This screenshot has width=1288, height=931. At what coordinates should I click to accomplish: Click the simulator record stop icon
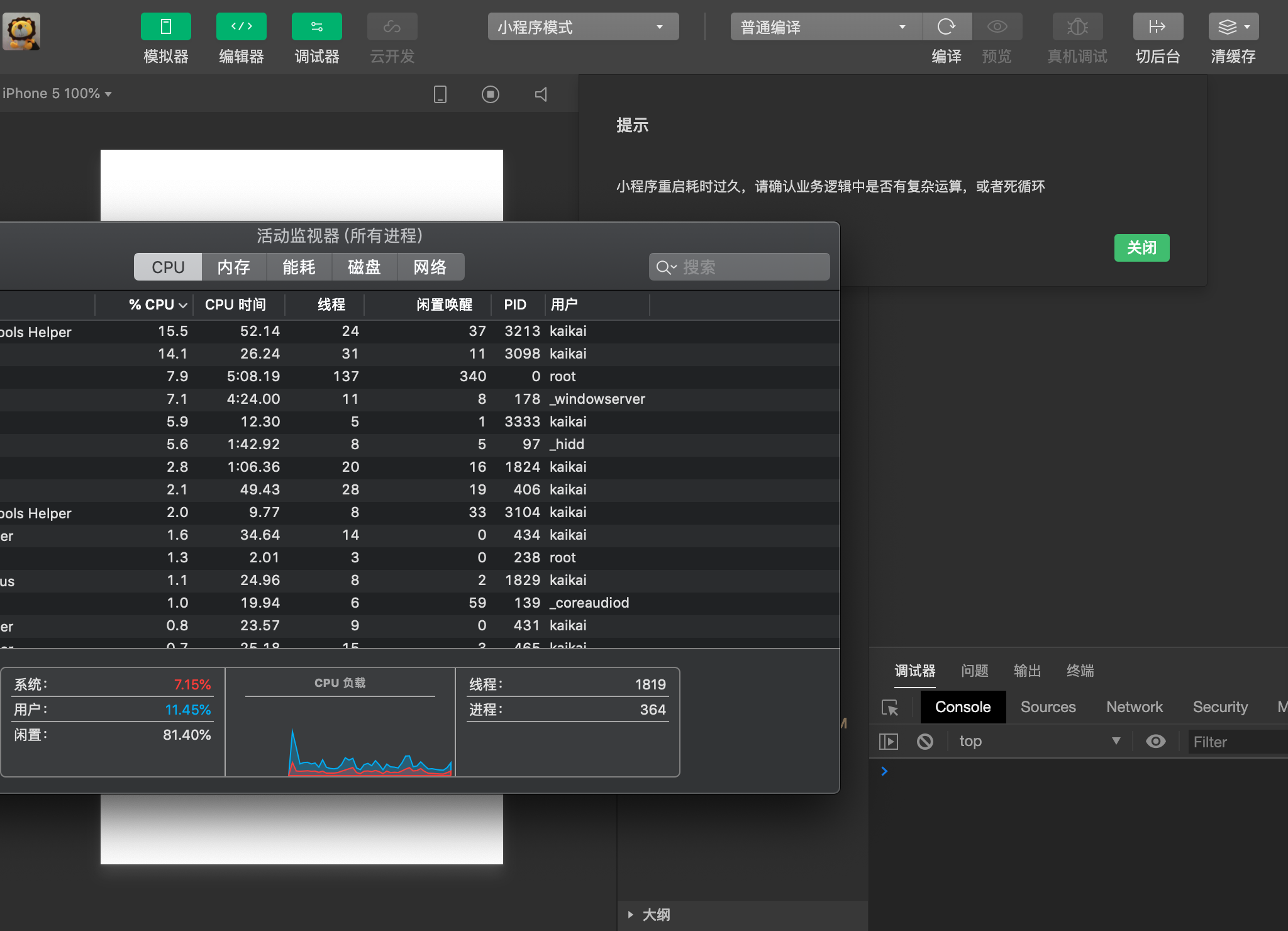tap(491, 94)
